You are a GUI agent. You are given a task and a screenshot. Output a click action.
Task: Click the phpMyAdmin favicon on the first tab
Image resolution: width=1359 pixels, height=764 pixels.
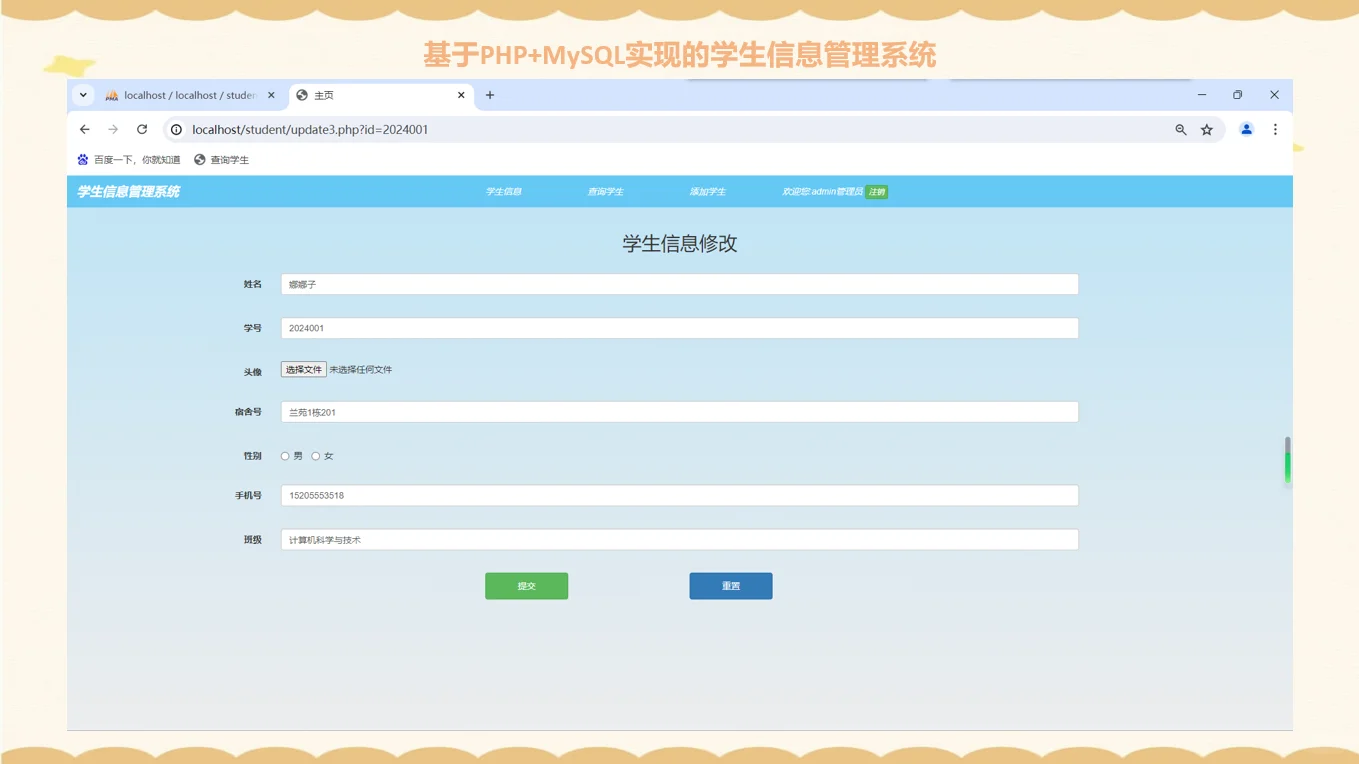click(x=111, y=95)
